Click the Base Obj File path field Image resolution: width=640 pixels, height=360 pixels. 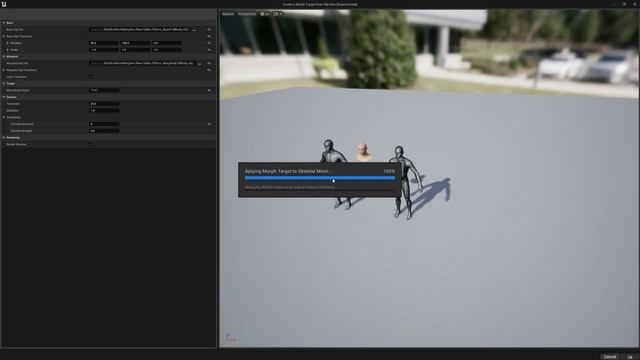tap(140, 29)
